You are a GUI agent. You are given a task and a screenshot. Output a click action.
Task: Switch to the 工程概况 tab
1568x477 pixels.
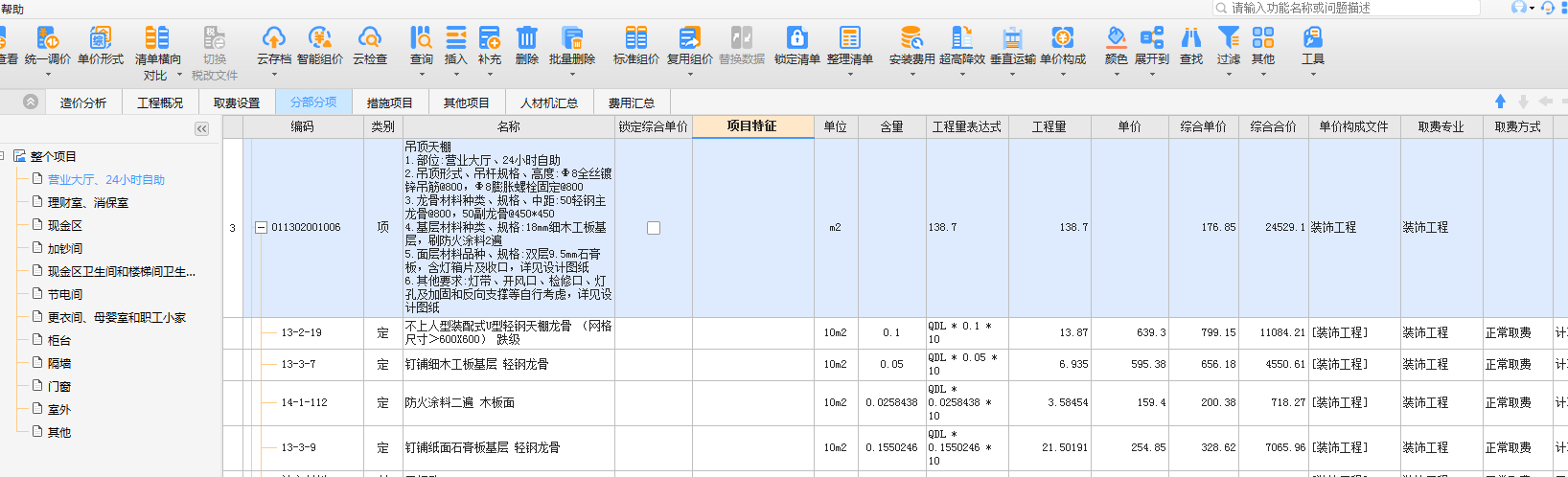(160, 102)
